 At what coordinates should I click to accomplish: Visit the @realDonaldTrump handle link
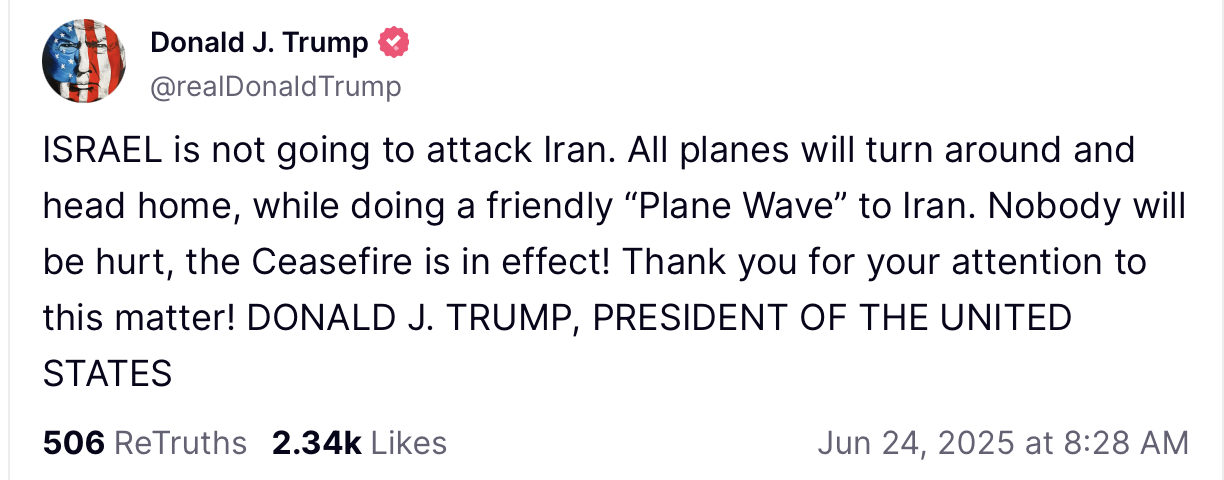[275, 87]
